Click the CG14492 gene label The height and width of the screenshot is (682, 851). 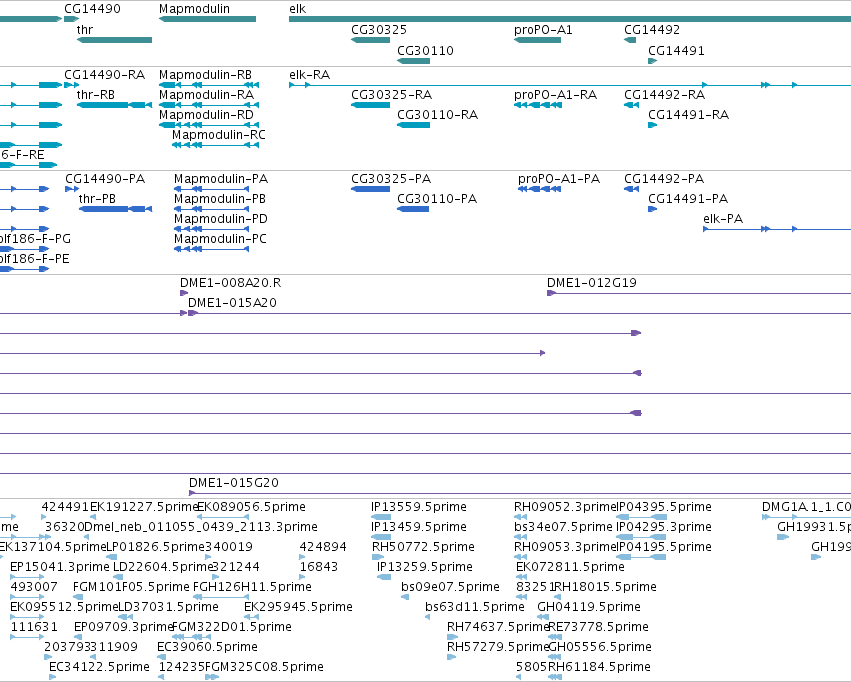point(652,29)
